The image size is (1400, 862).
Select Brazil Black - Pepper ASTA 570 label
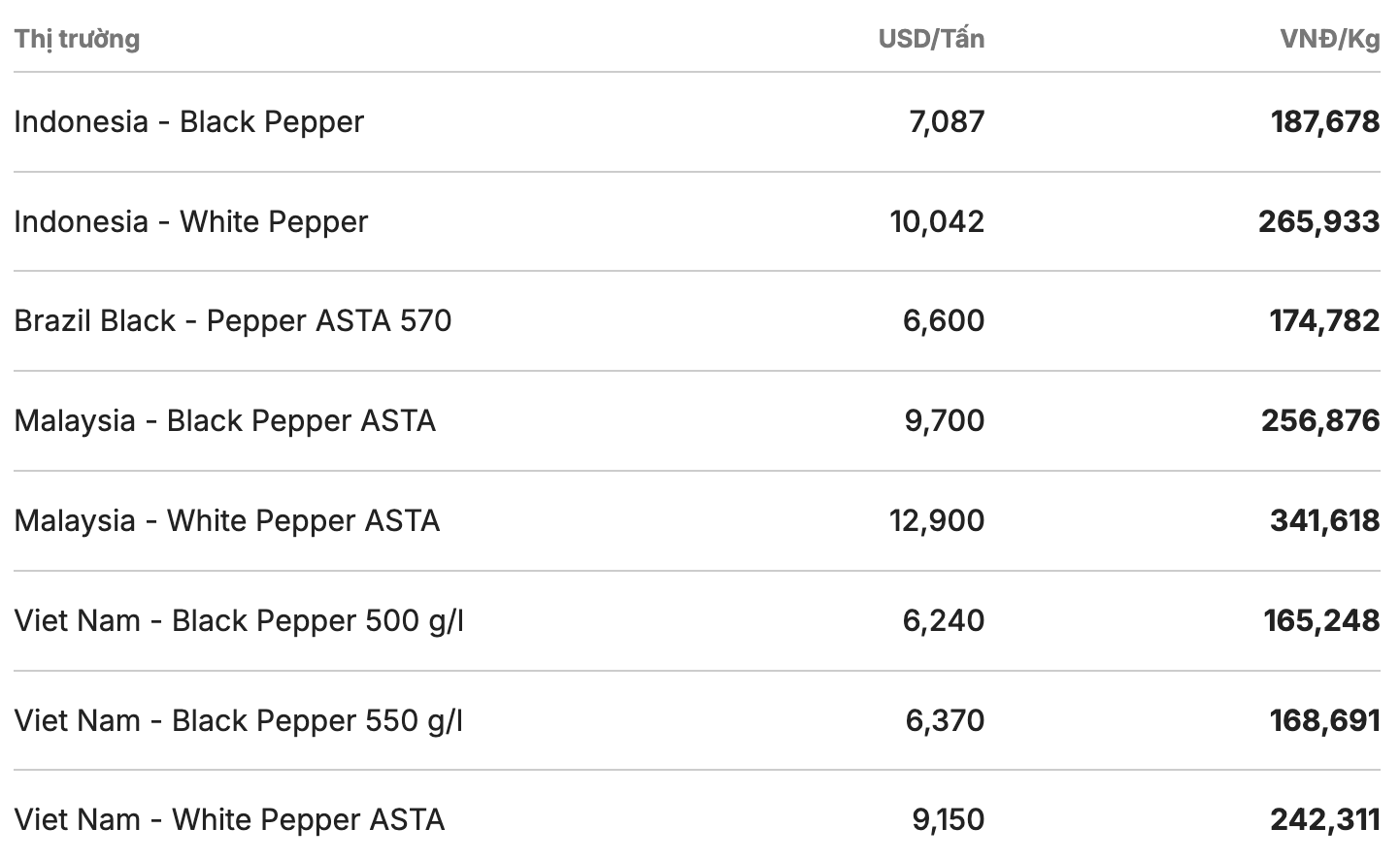point(233,321)
